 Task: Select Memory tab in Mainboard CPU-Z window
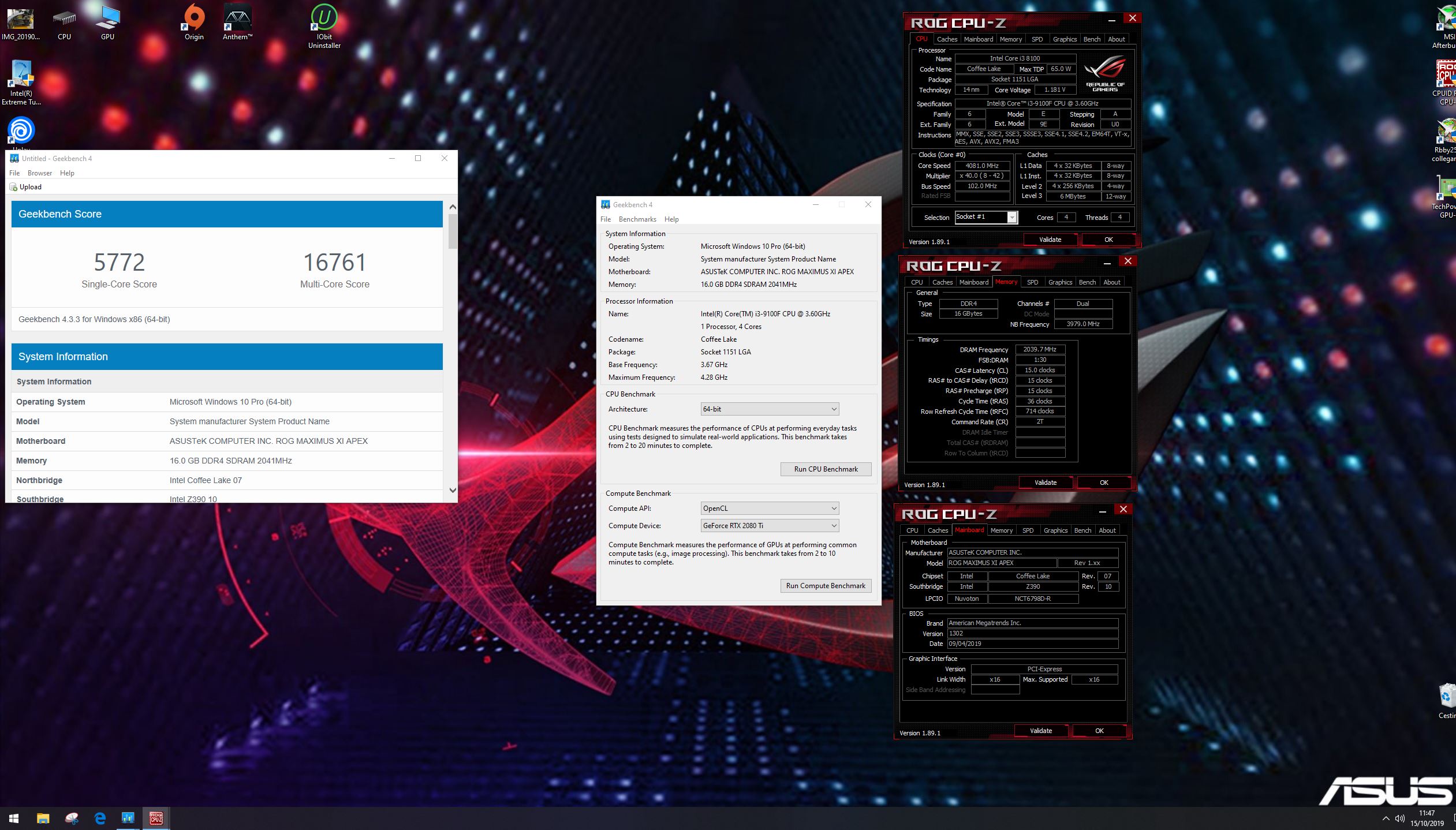click(1001, 530)
